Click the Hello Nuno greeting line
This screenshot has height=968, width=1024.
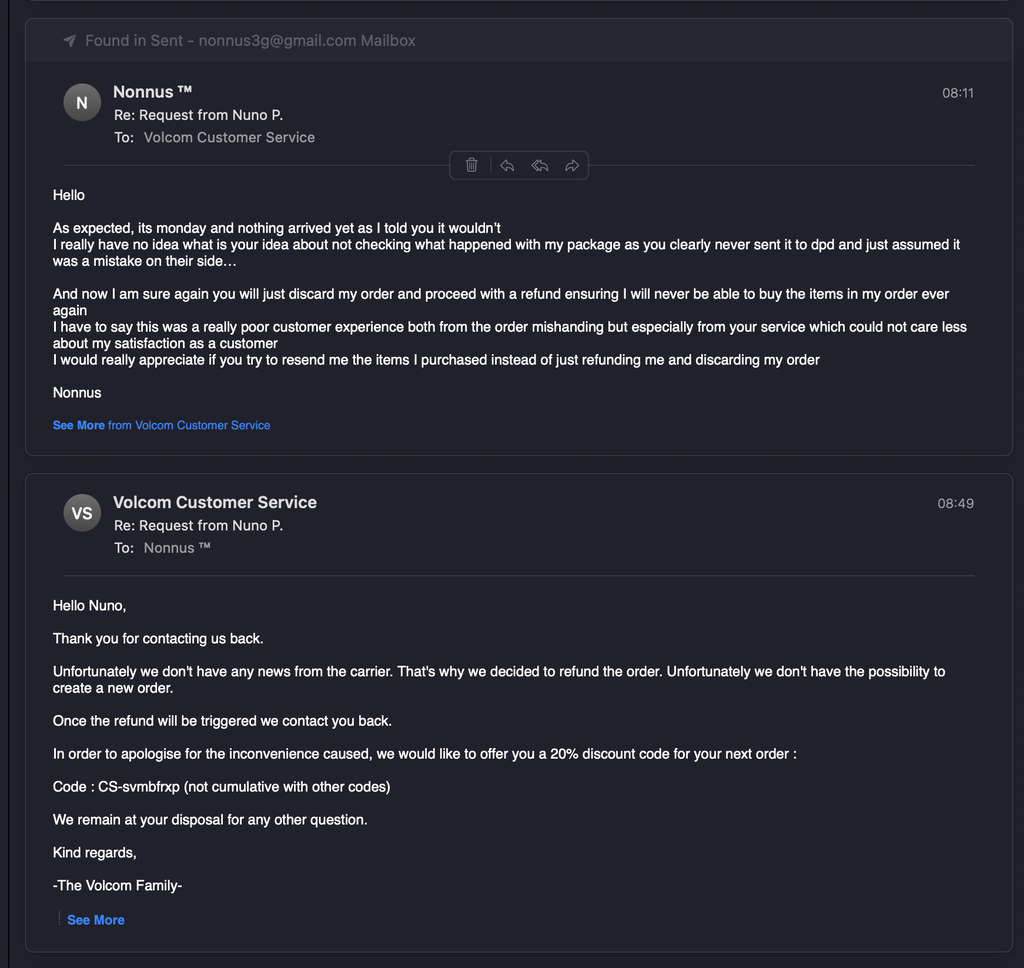pyautogui.click(x=89, y=605)
